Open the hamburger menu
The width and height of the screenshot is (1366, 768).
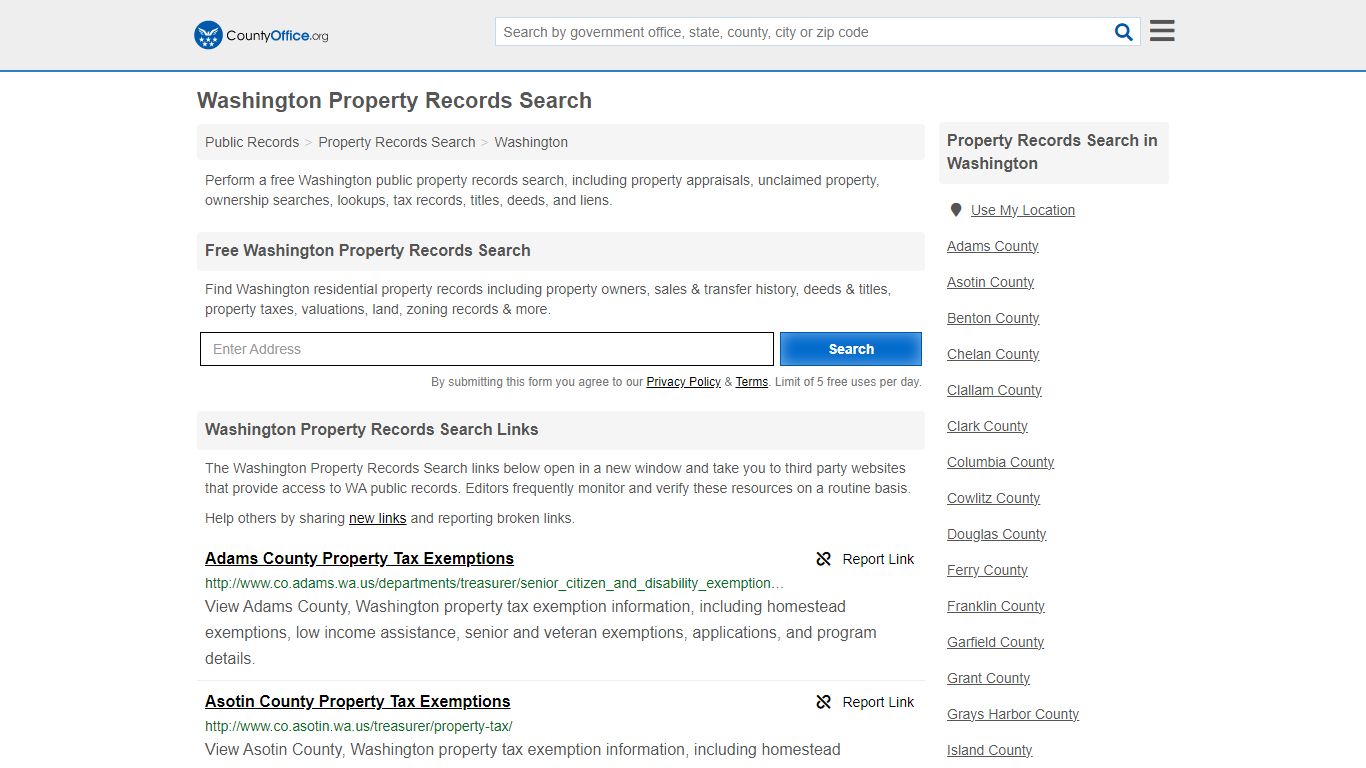(x=1161, y=31)
